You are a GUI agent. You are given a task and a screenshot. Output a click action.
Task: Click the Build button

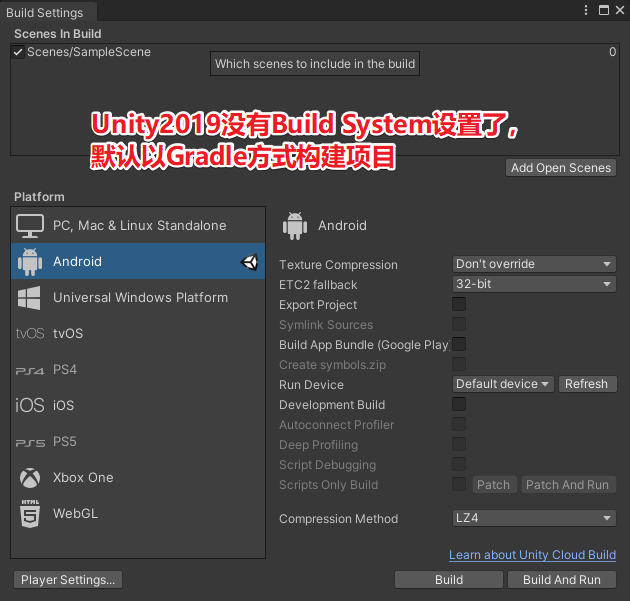pos(449,580)
